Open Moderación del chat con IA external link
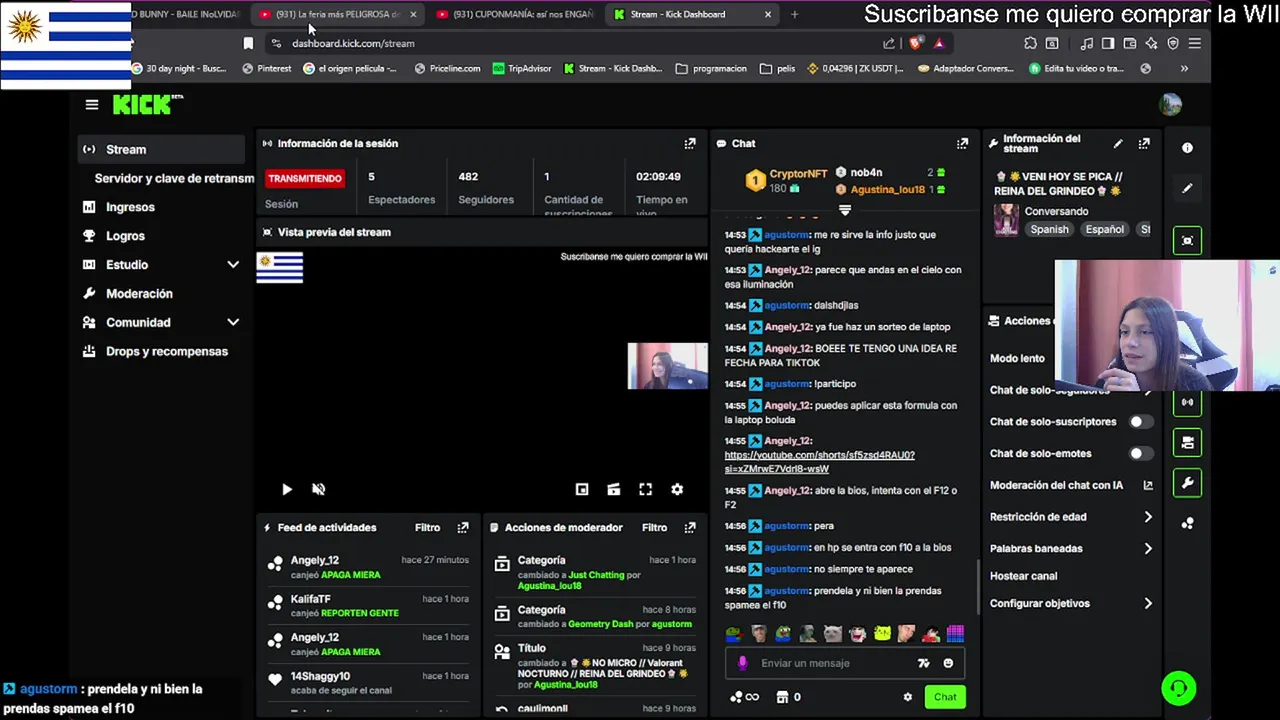This screenshot has width=1280, height=720. click(1148, 485)
